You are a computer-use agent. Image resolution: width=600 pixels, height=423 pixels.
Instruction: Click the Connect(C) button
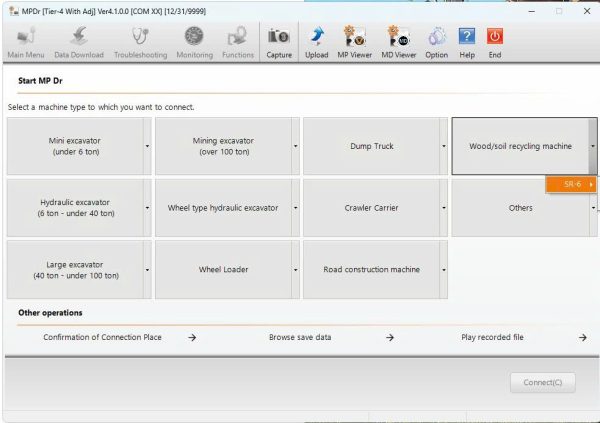tap(542, 382)
